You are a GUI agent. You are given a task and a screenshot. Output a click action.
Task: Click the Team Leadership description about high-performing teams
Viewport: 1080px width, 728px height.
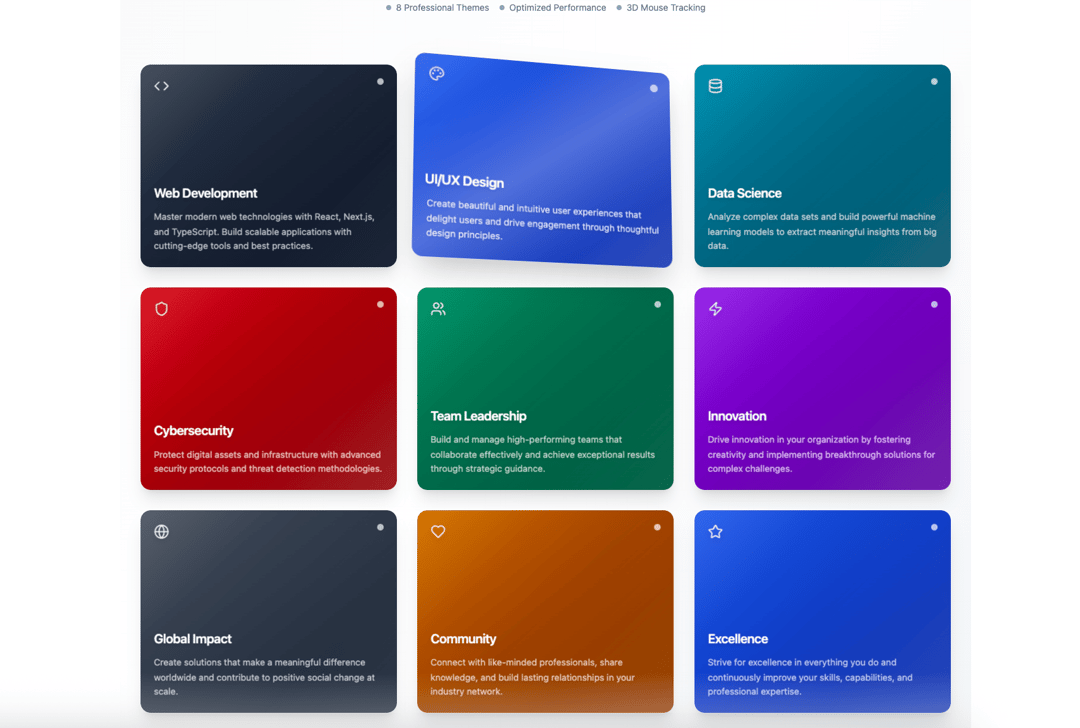(x=543, y=454)
